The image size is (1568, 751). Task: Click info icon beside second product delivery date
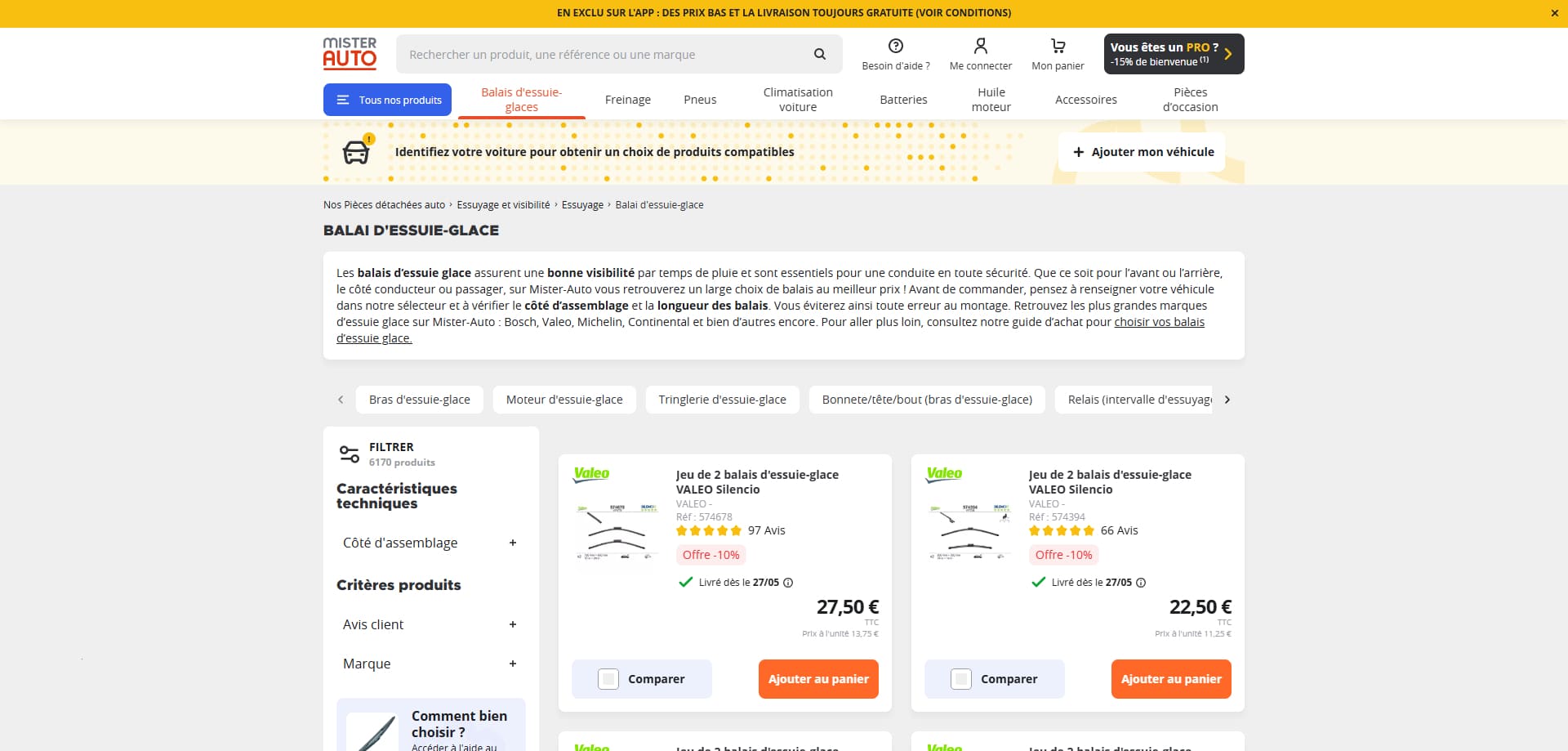pos(1141,583)
